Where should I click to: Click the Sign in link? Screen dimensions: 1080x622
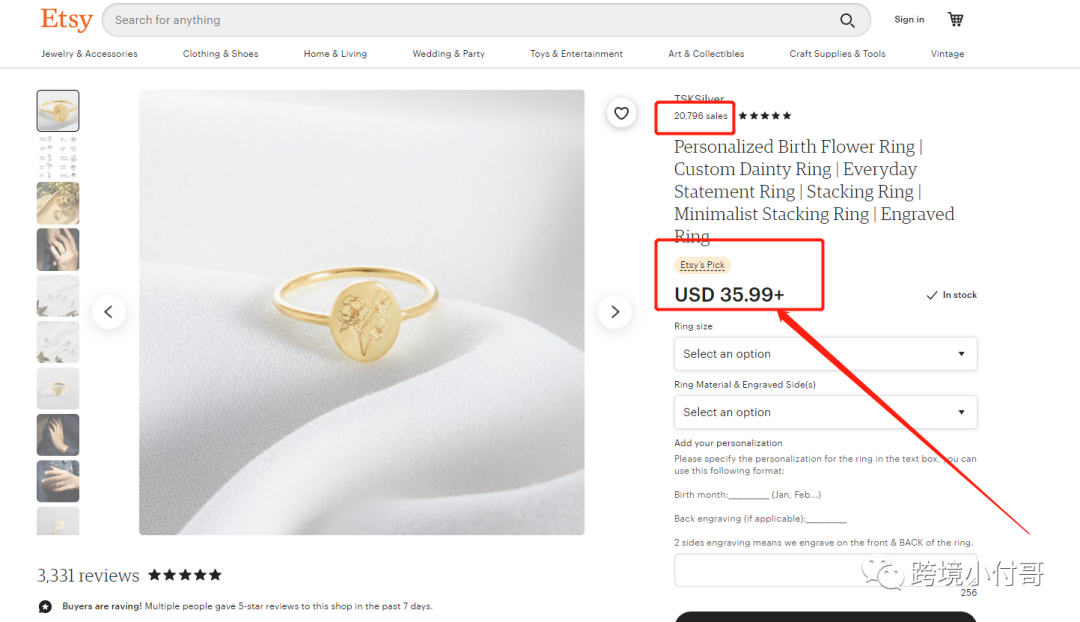point(908,18)
